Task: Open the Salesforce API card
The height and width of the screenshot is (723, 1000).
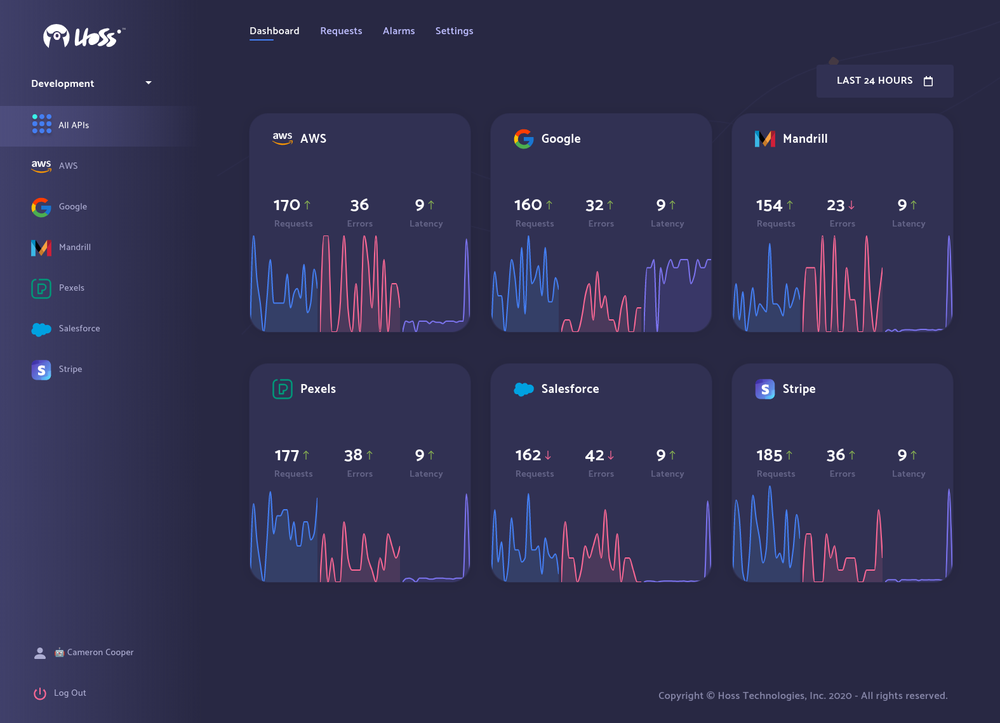Action: [x=601, y=472]
